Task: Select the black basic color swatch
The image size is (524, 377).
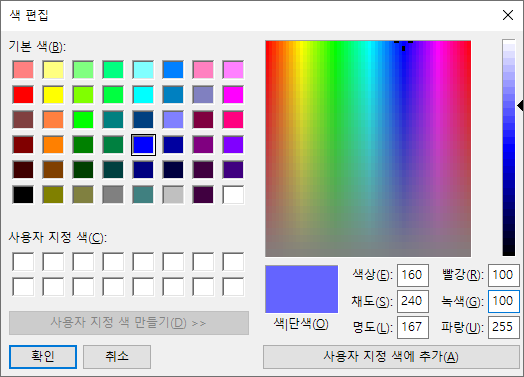Action: [x=23, y=195]
